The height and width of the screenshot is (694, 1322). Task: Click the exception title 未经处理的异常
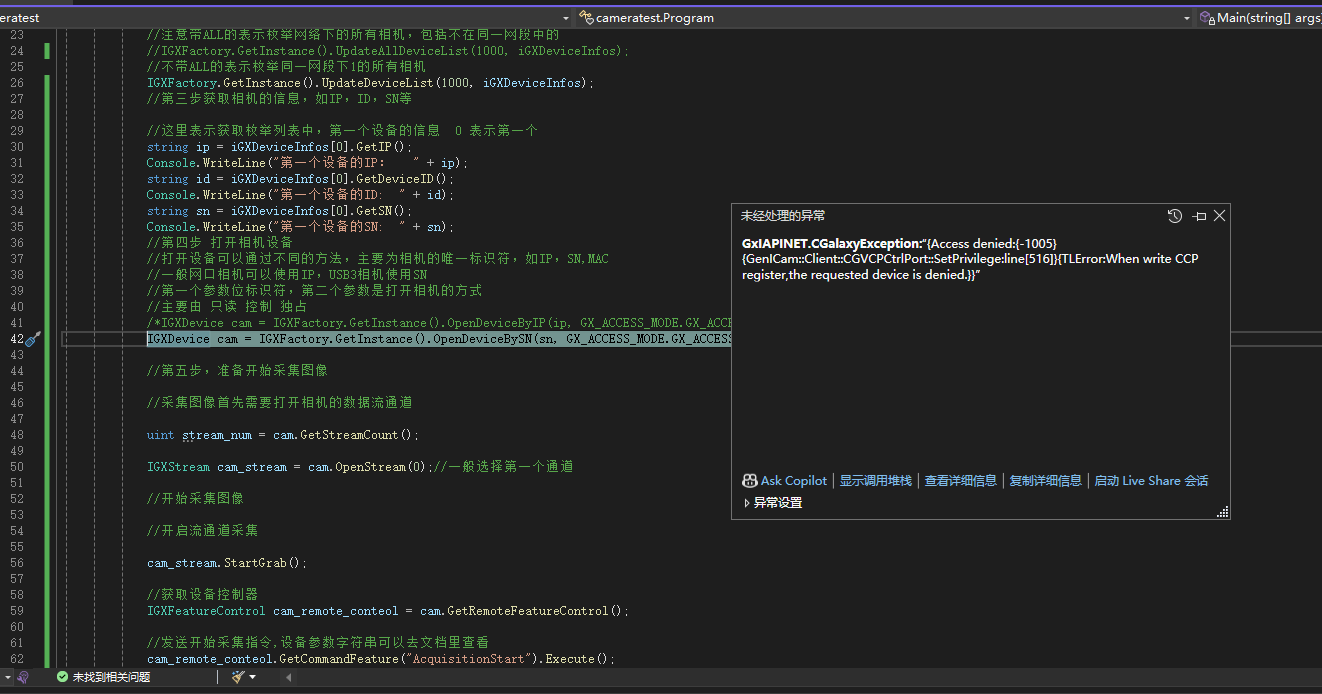[783, 216]
